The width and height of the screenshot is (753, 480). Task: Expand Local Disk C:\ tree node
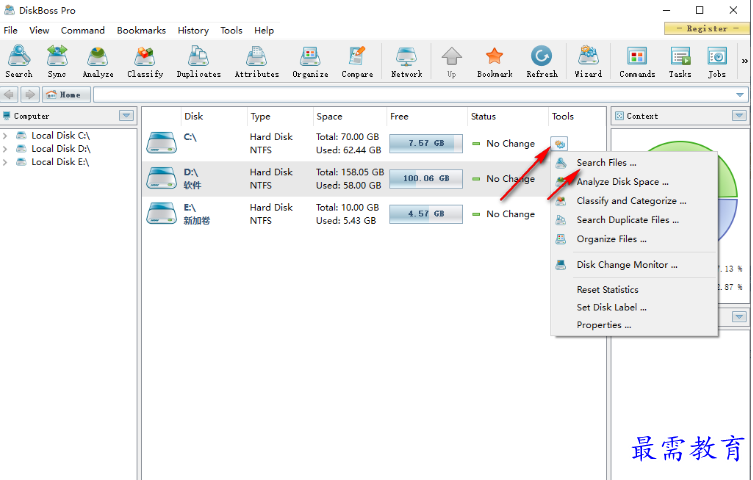(x=5, y=136)
